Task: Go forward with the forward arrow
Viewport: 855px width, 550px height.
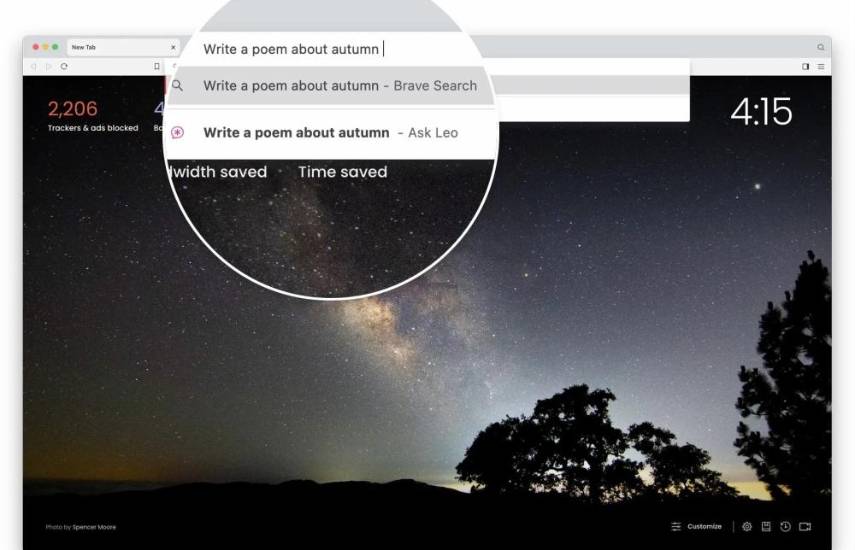Action: point(49,66)
